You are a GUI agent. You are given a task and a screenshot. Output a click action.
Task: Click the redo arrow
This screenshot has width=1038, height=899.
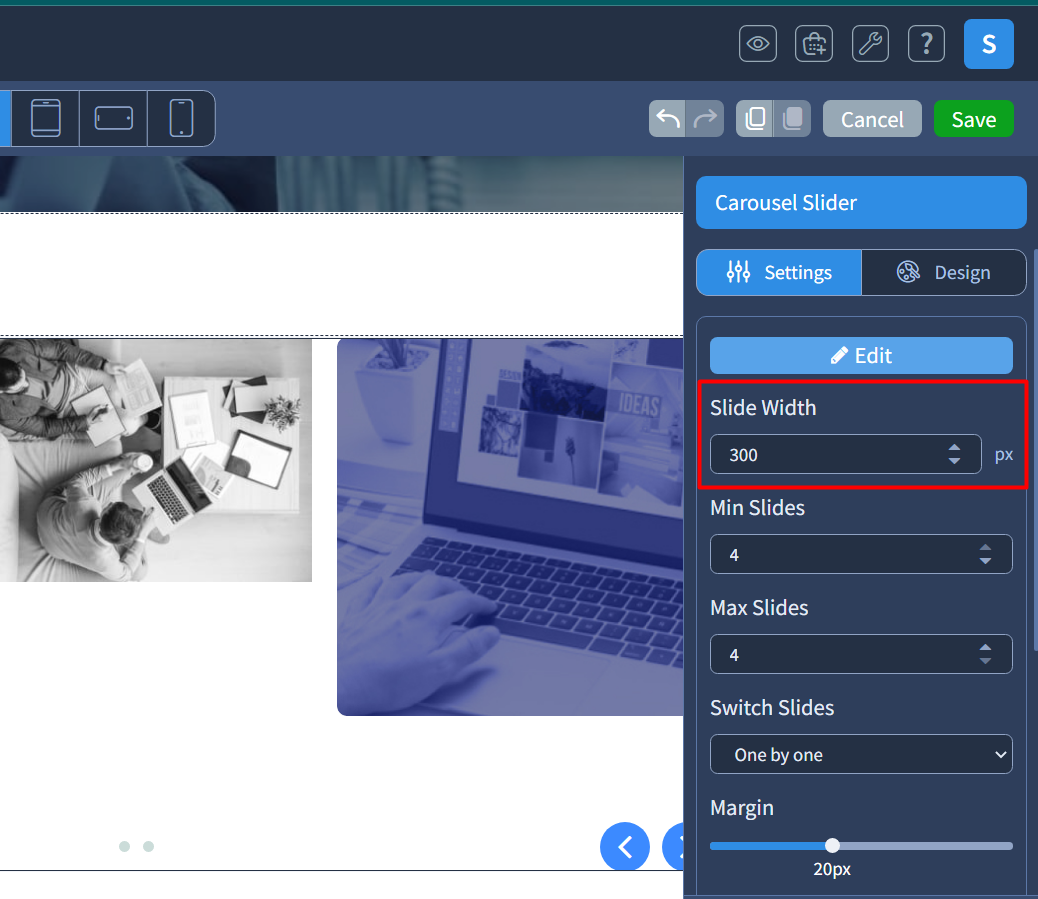click(x=705, y=118)
